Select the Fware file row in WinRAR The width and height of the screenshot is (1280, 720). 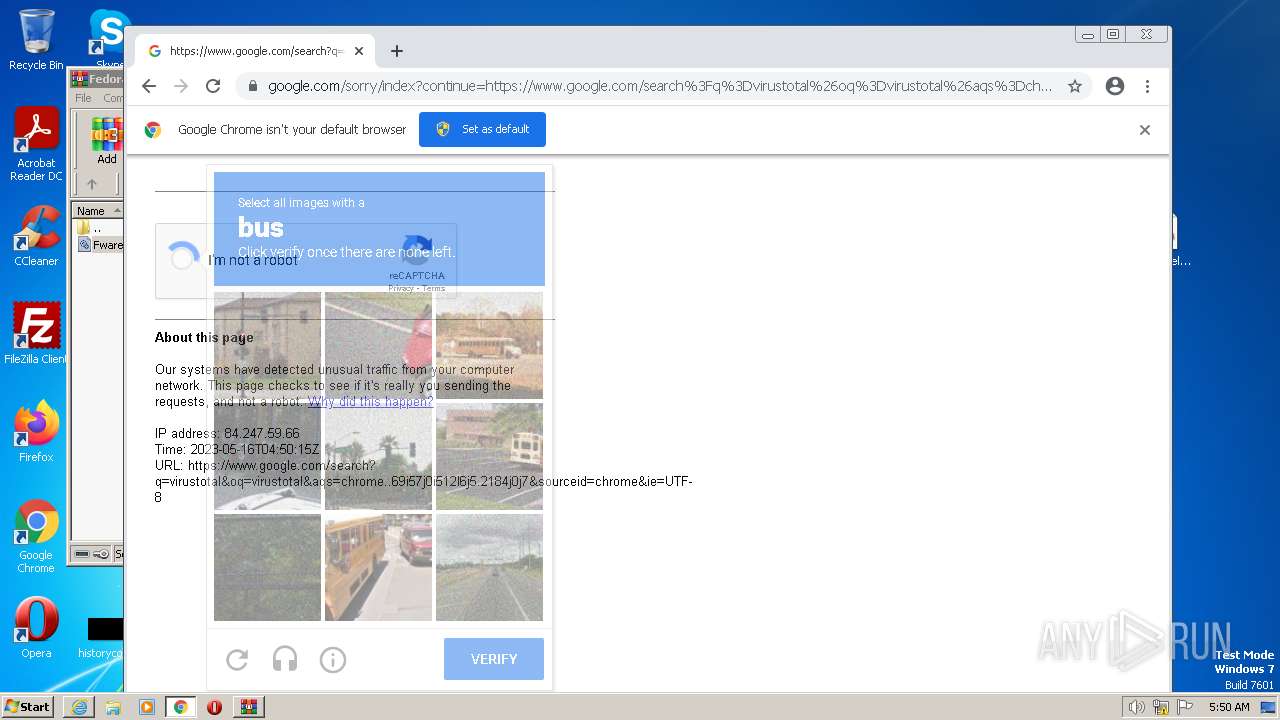tap(99, 245)
